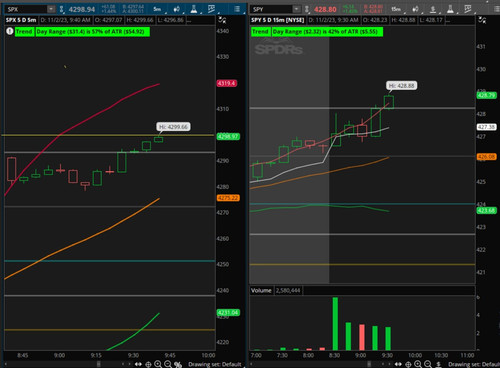Open the 15m timeframe selector on SPY chart

click(x=396, y=9)
